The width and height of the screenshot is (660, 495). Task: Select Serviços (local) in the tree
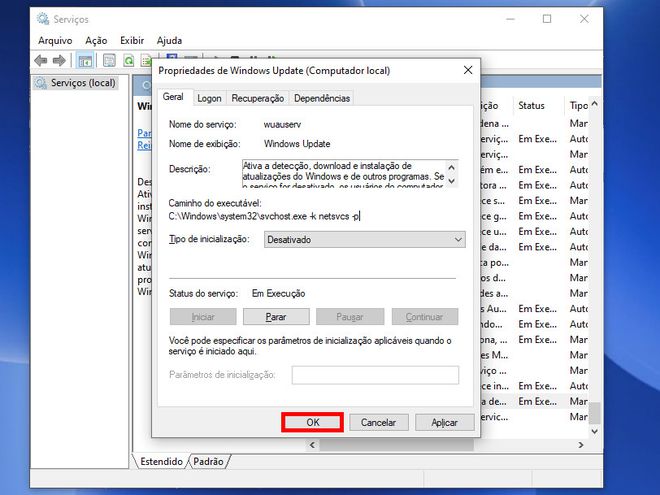tap(83, 83)
